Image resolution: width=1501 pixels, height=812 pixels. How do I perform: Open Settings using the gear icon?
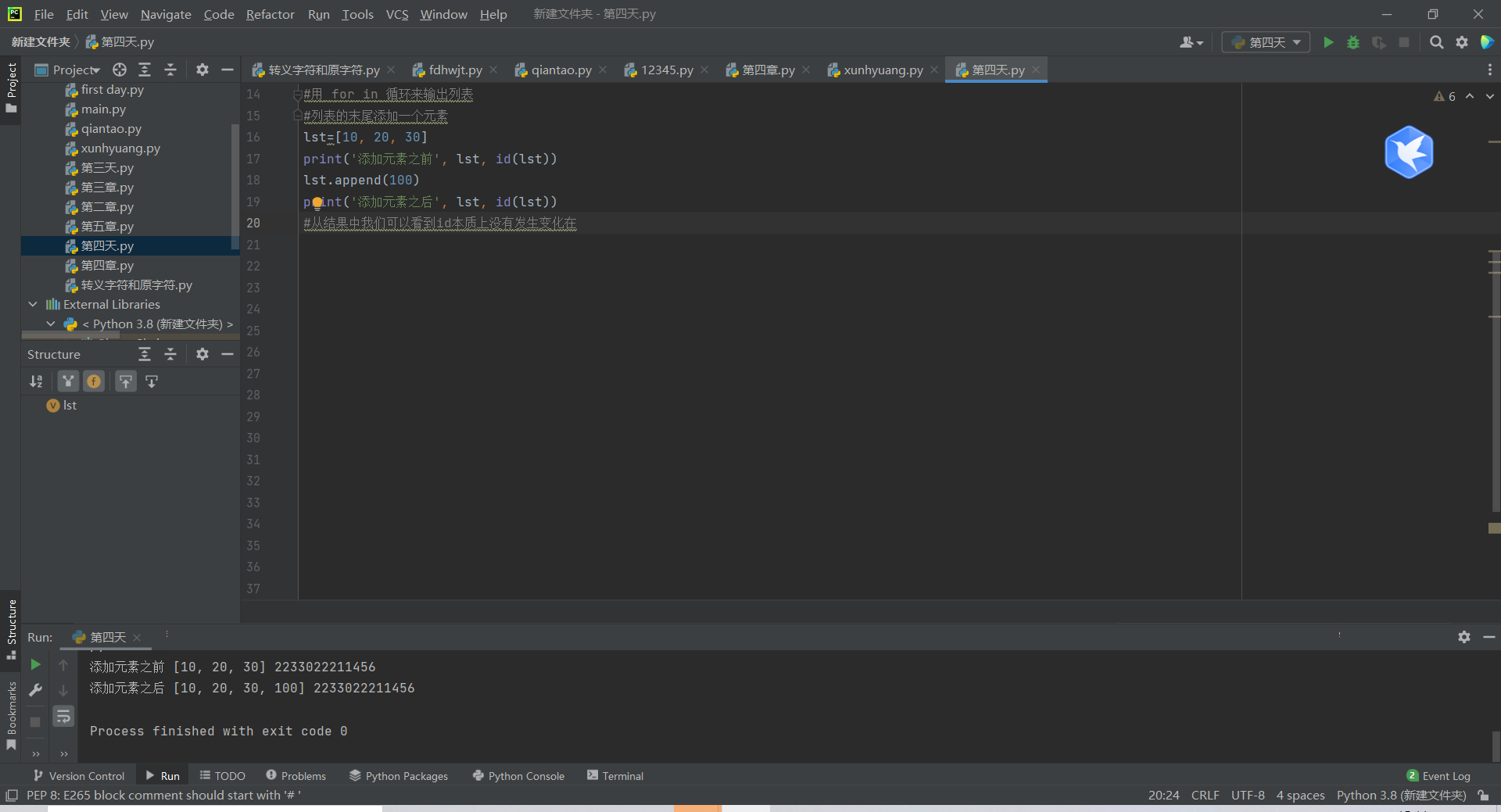1463,42
